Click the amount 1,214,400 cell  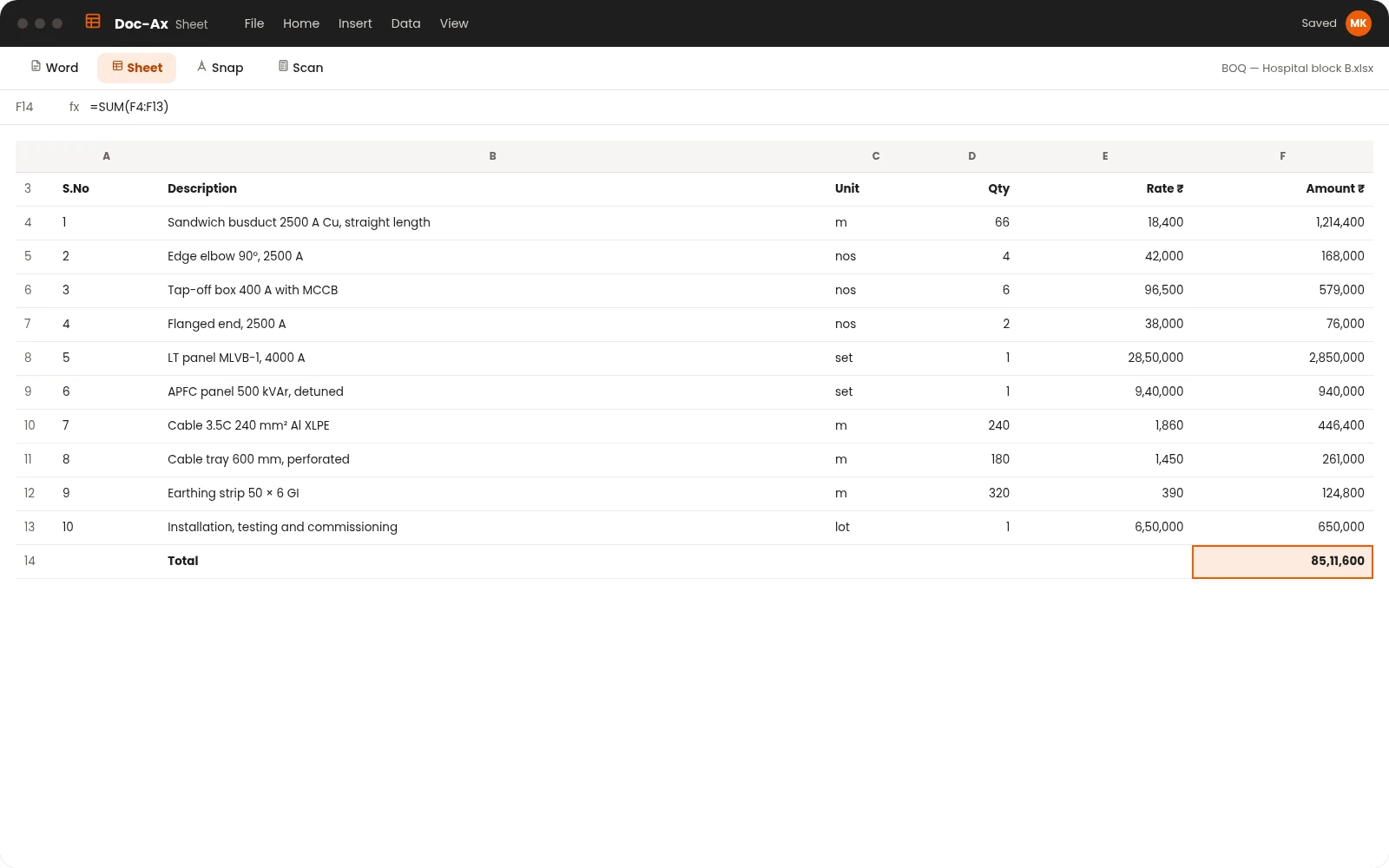tap(1282, 223)
